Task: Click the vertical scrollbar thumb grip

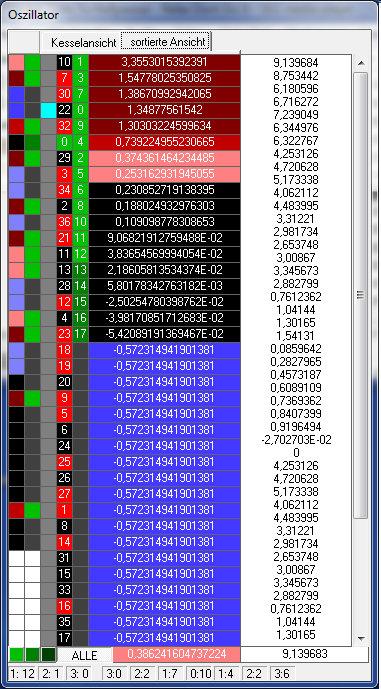Action: [x=361, y=294]
